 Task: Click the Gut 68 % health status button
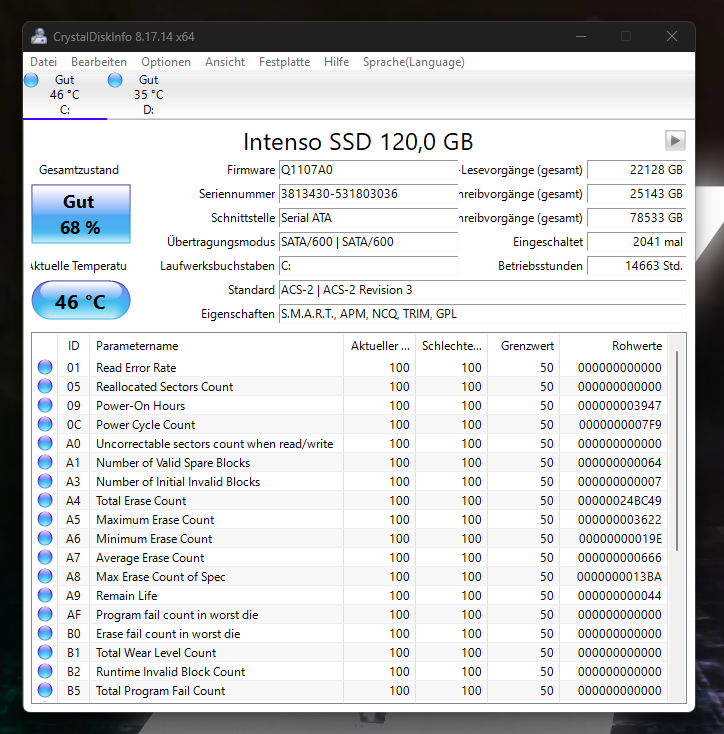pos(80,214)
